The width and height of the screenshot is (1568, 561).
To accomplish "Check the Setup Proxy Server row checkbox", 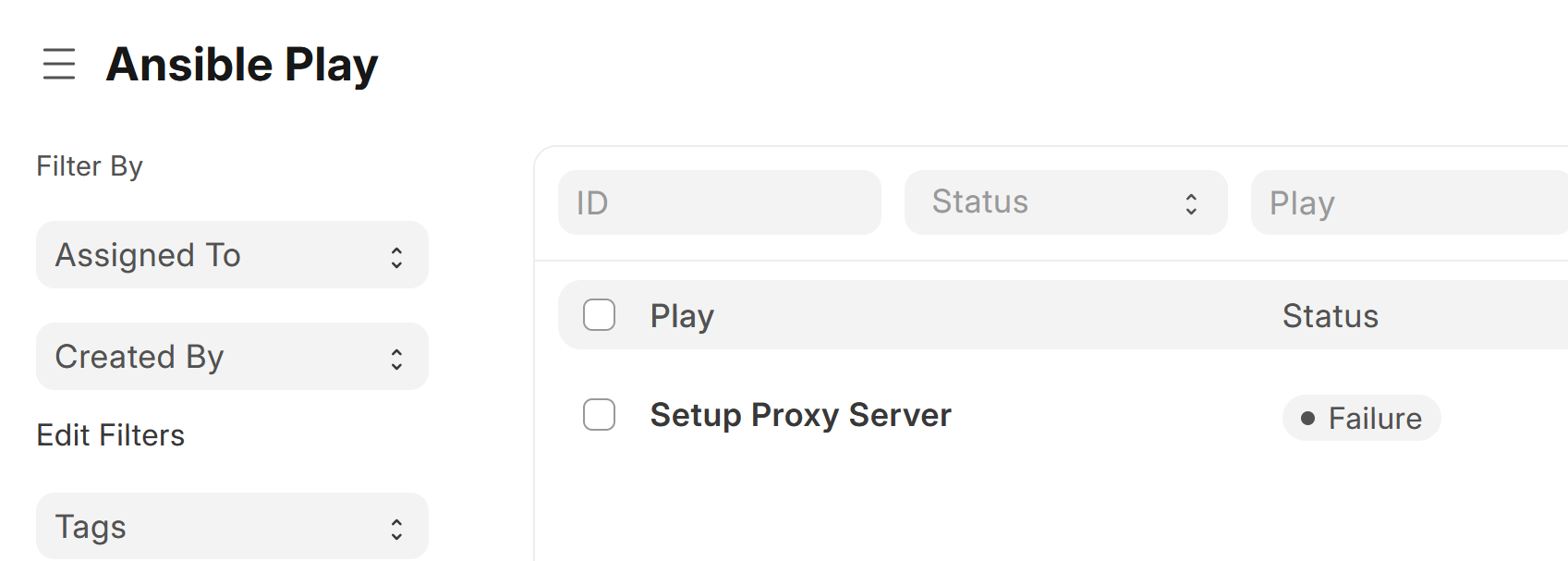I will pos(599,414).
